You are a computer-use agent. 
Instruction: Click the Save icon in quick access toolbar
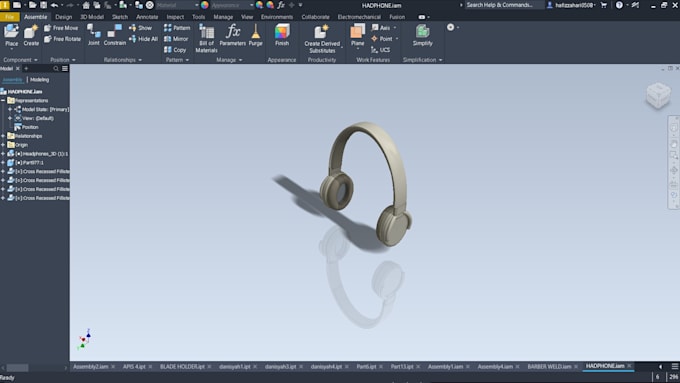[x=43, y=5]
